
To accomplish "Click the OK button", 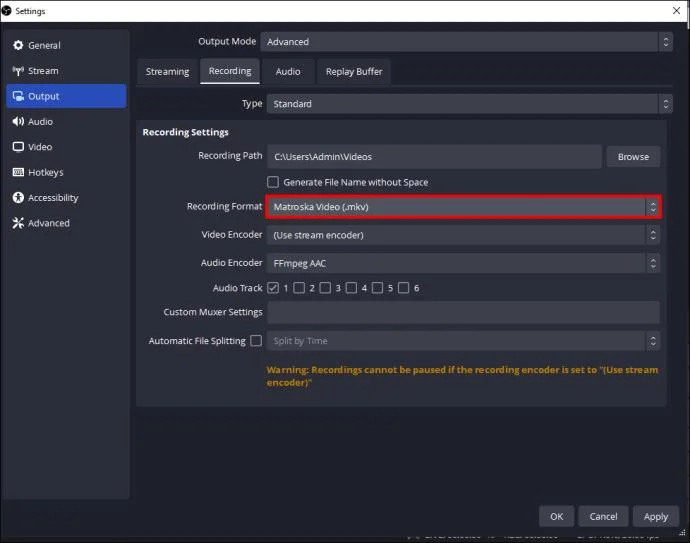I will coord(557,516).
